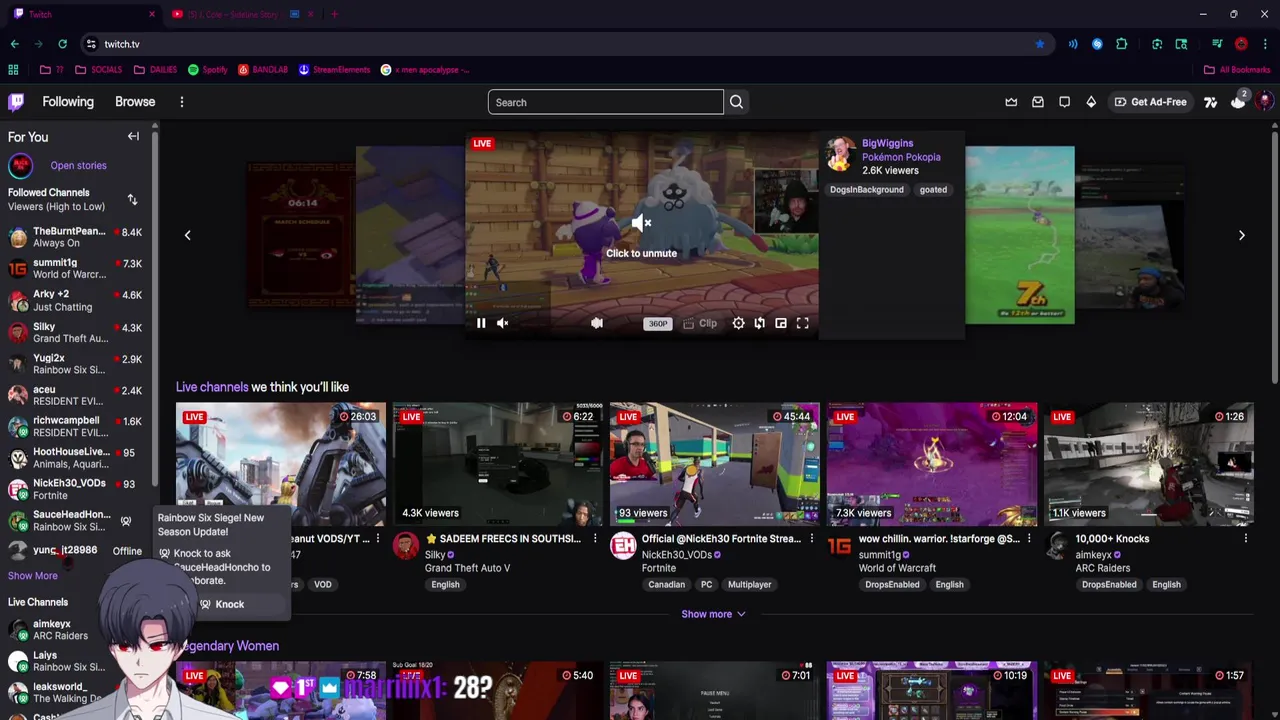Go to the Following tab

coord(68,102)
